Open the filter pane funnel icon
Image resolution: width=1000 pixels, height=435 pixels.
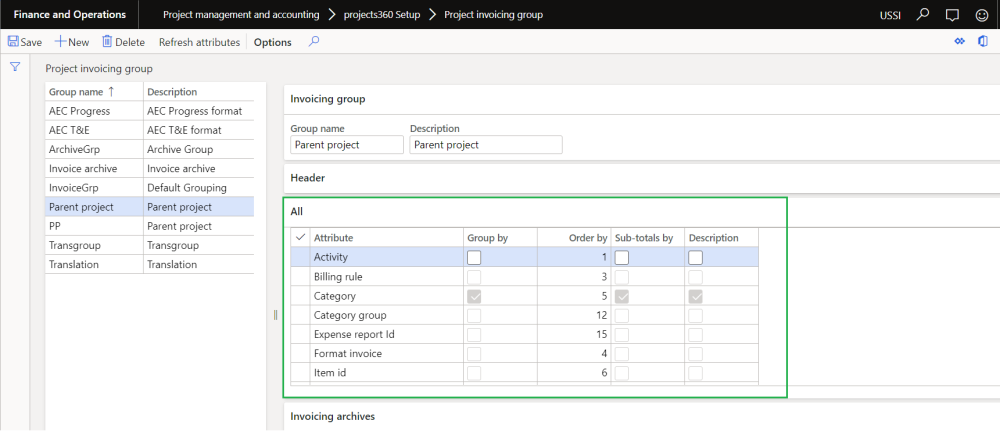tap(15, 67)
